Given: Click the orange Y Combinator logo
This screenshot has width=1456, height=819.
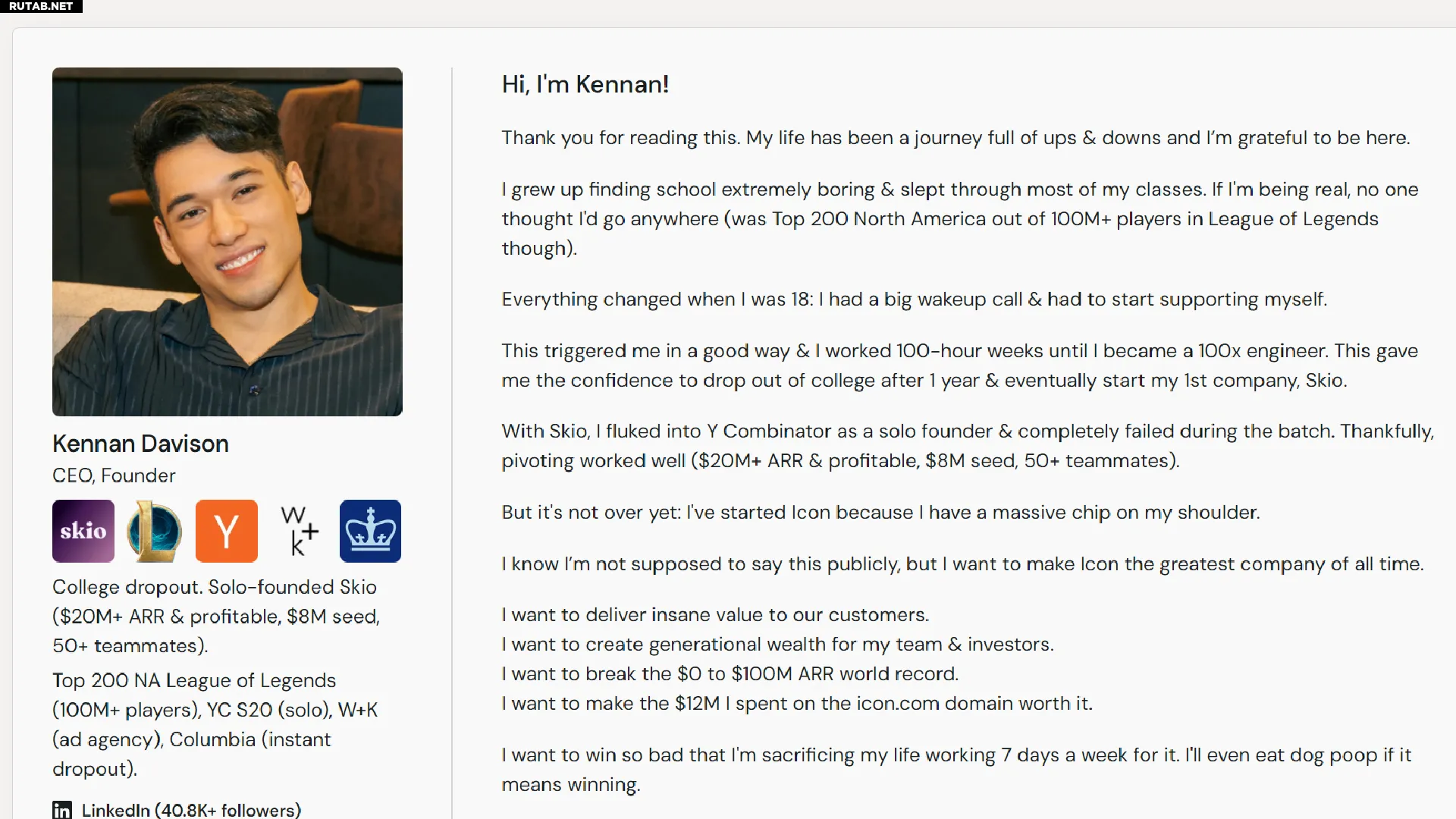Looking at the screenshot, I should [x=227, y=531].
